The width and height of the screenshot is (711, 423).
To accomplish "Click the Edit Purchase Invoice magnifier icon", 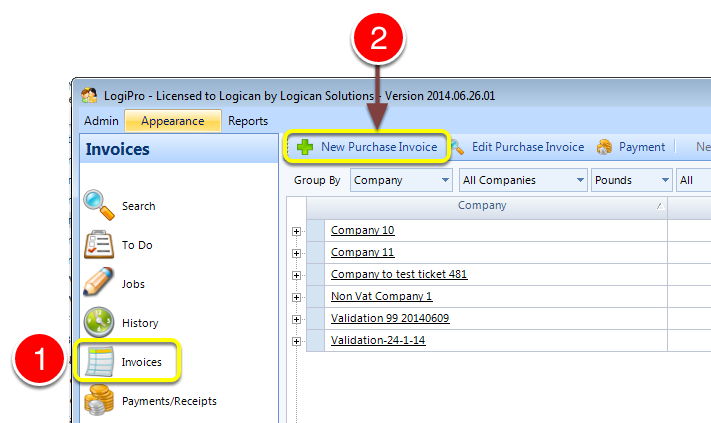I will click(457, 147).
